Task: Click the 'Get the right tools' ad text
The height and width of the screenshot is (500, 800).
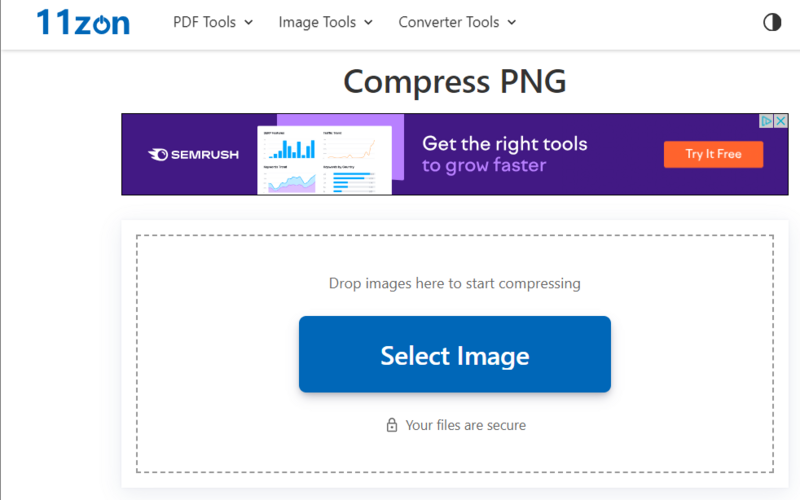Action: pos(504,143)
